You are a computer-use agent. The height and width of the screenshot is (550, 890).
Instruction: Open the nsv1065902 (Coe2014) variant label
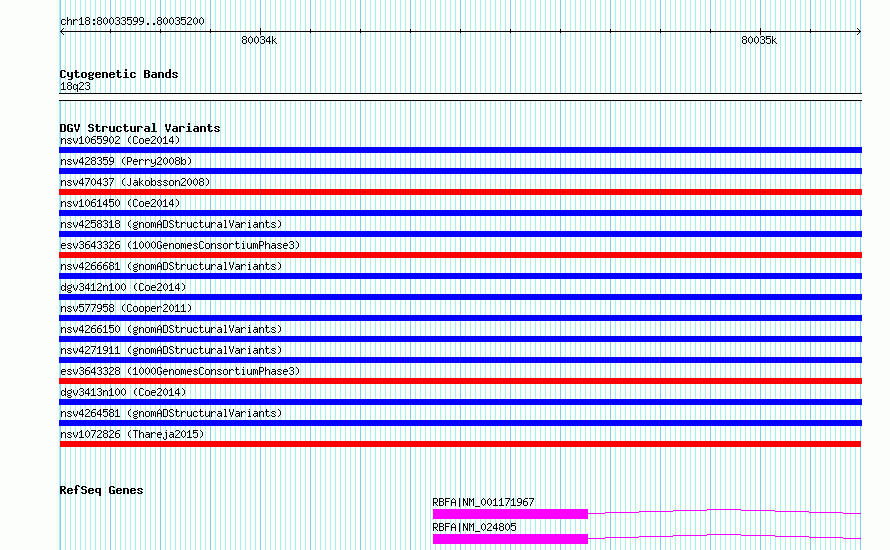tap(120, 140)
